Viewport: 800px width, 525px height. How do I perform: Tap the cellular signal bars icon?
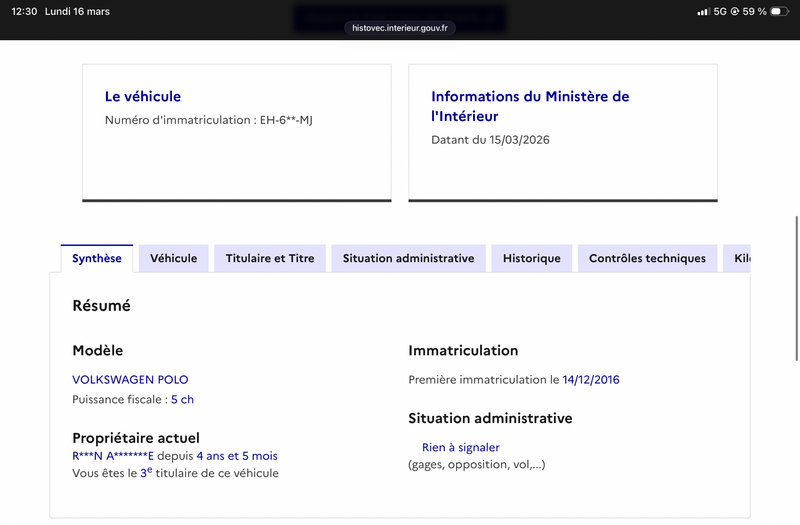click(702, 12)
